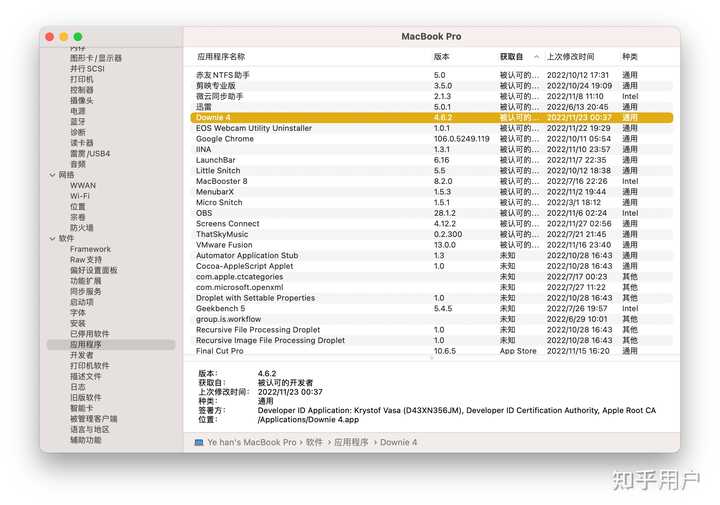Select the ThatSkyMusic row
The height and width of the screenshot is (505, 720).
click(x=432, y=234)
